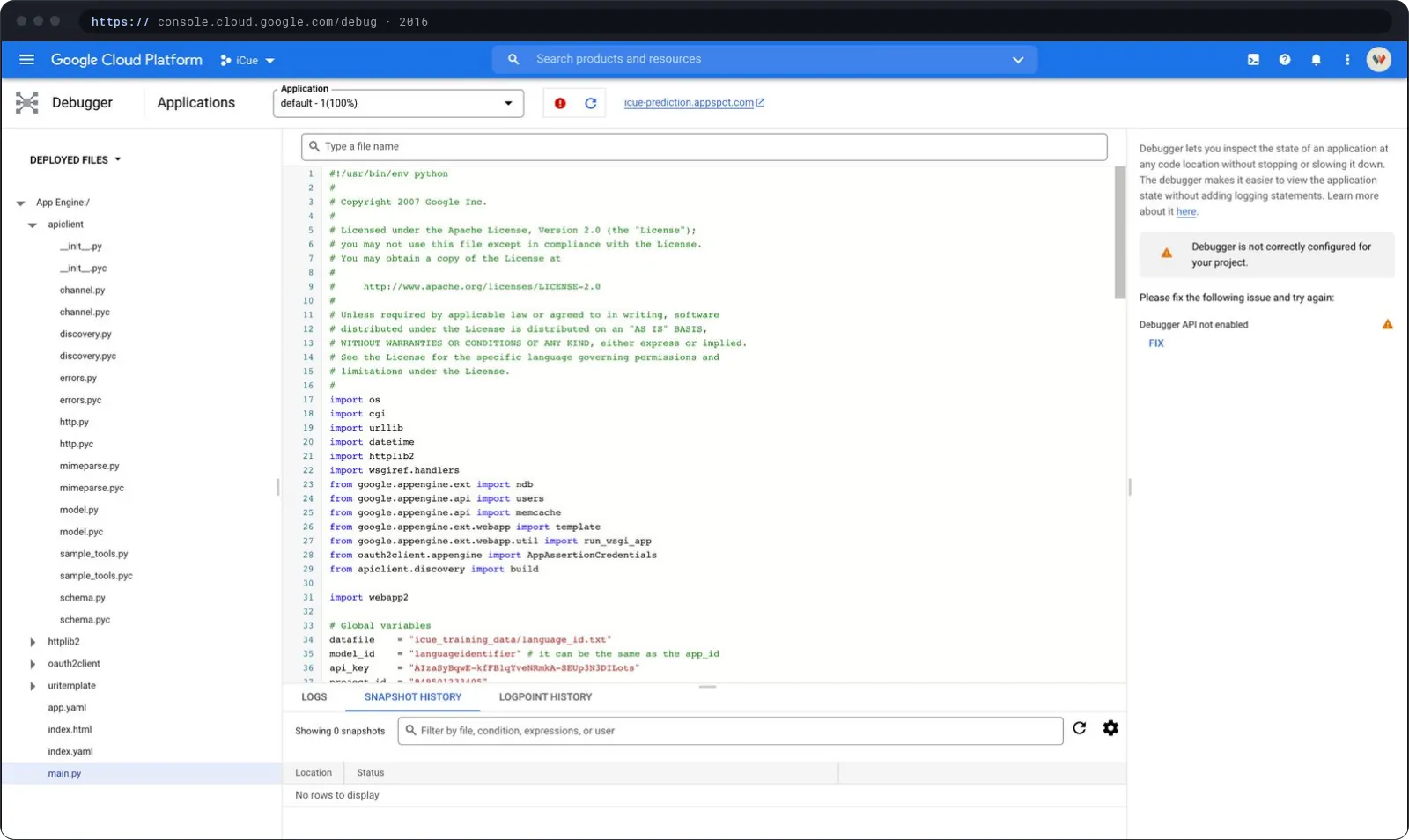Open the three-dot more options menu

(x=1346, y=60)
